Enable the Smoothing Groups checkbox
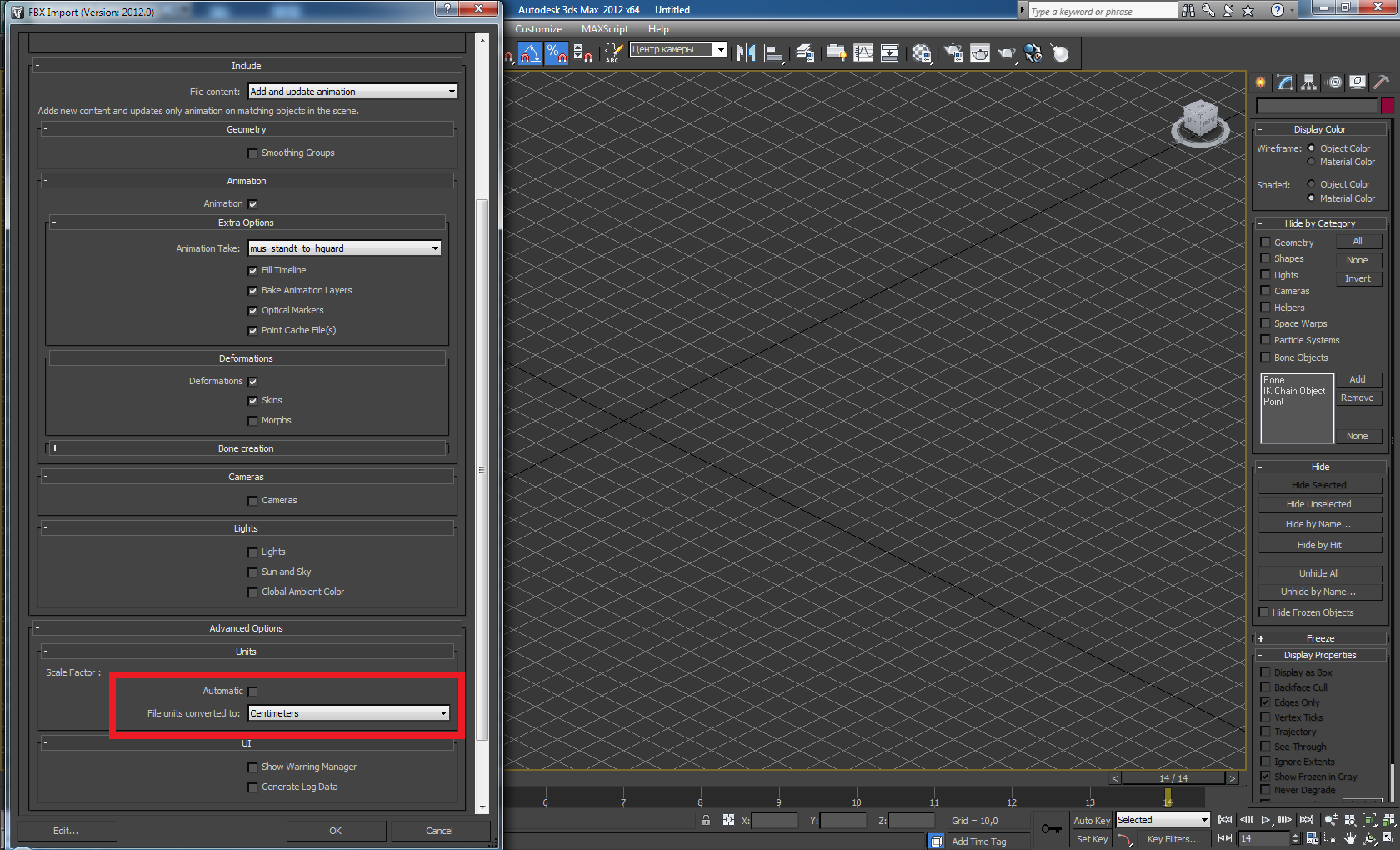Screen dimensions: 1400x850 click(x=252, y=153)
